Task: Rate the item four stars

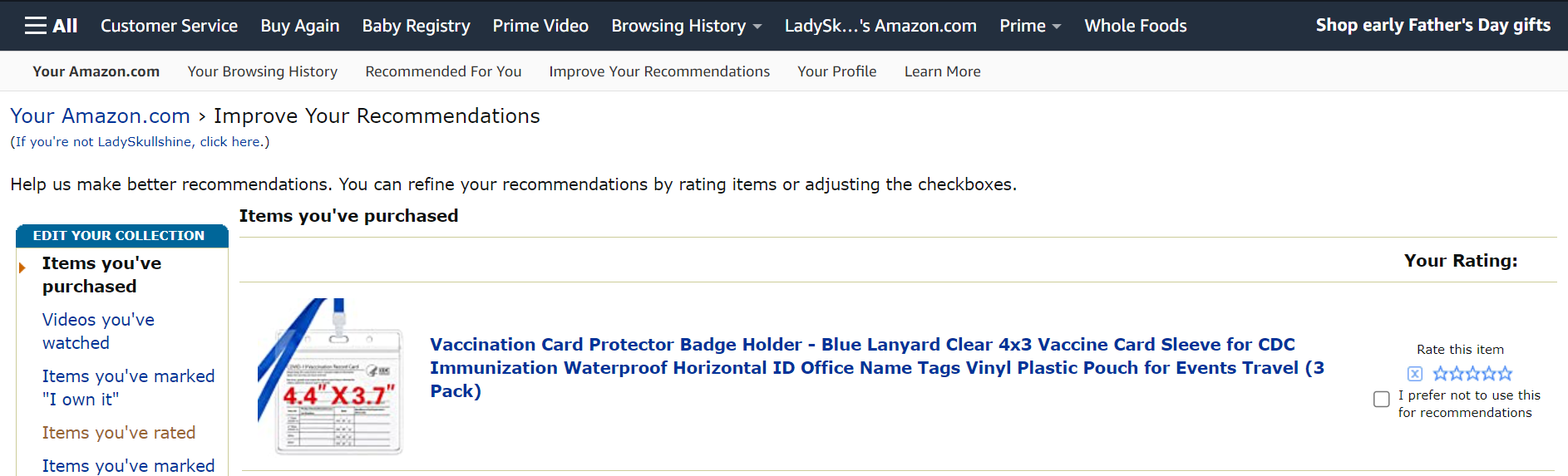Action: click(1488, 374)
